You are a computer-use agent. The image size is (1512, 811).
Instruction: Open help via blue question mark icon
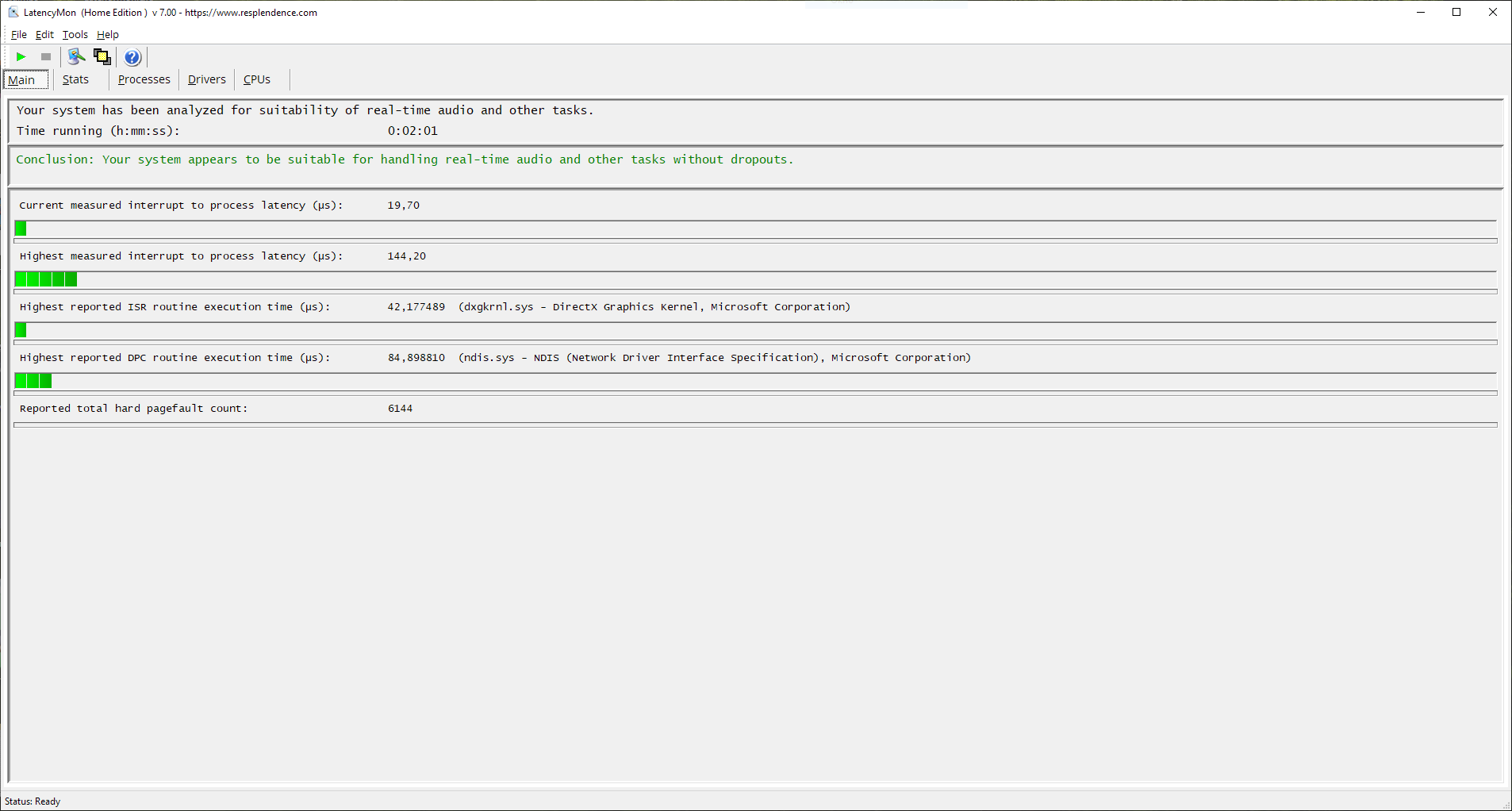132,57
